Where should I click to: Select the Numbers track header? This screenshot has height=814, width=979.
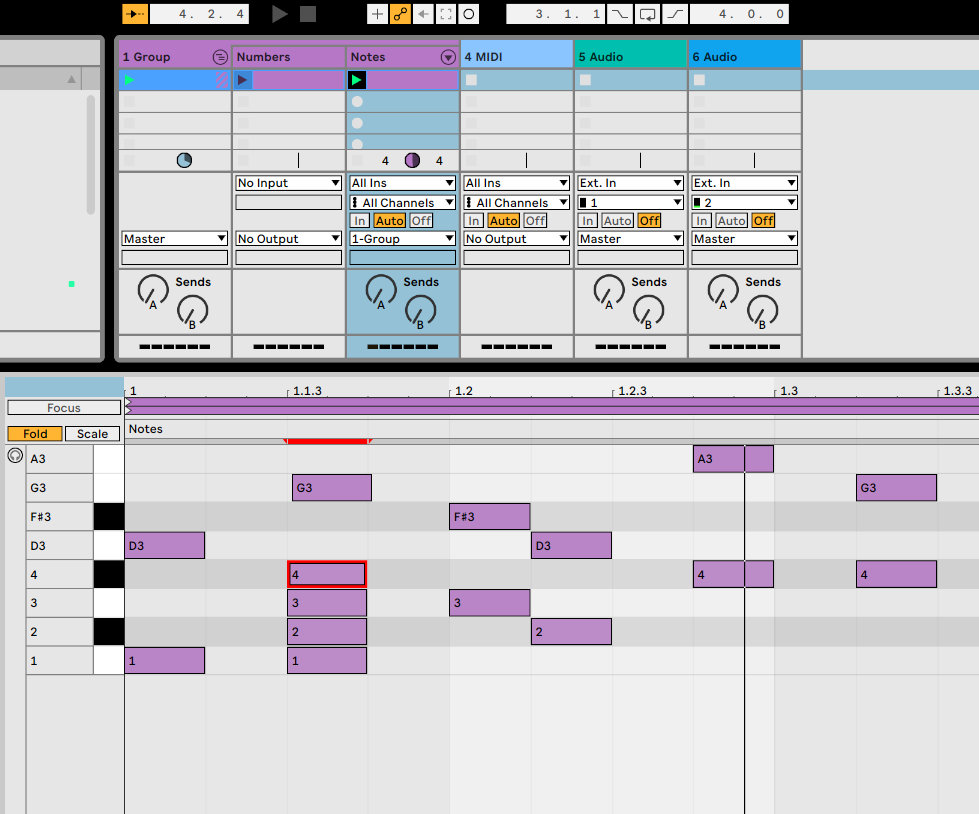pyautogui.click(x=288, y=57)
